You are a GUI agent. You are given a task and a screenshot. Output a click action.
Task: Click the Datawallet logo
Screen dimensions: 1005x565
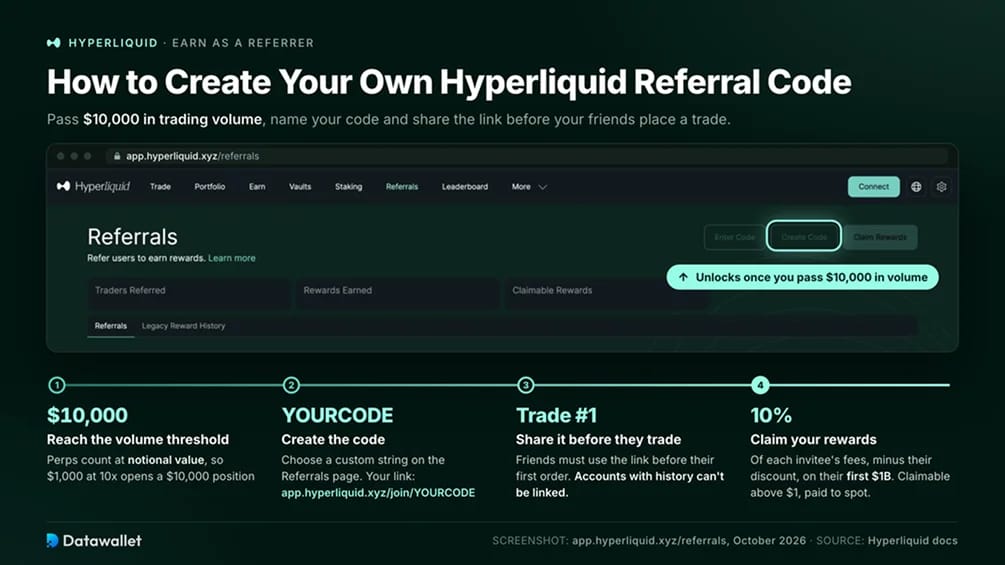[x=94, y=541]
